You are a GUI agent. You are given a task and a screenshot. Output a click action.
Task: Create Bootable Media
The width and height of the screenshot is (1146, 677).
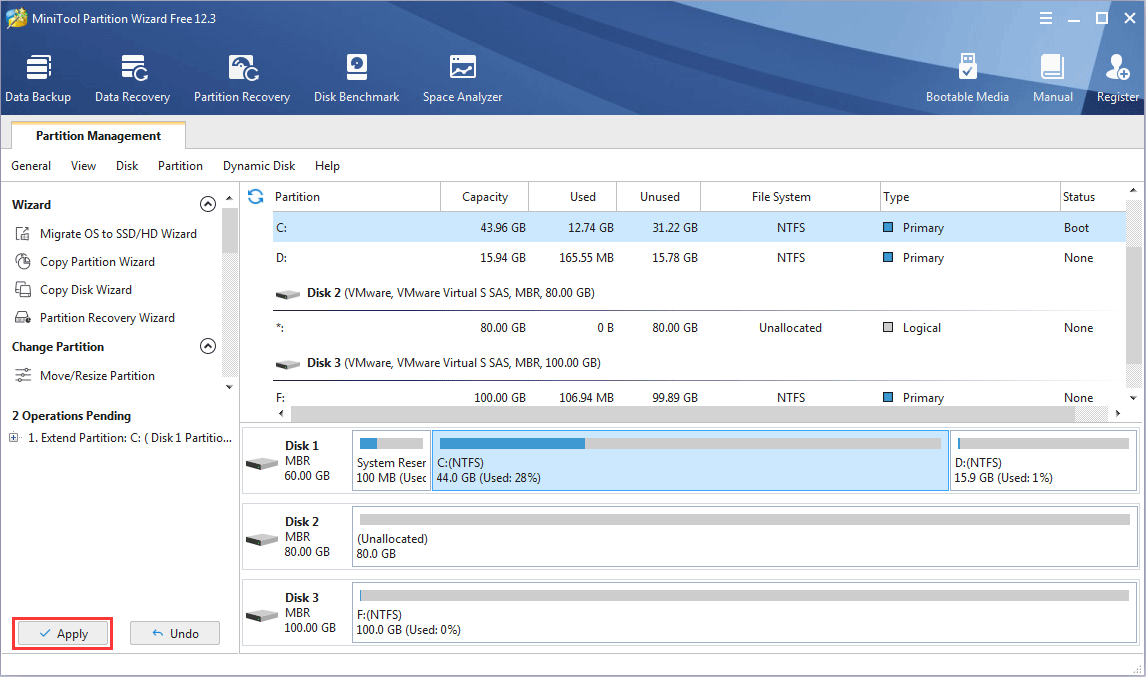pyautogui.click(x=967, y=79)
